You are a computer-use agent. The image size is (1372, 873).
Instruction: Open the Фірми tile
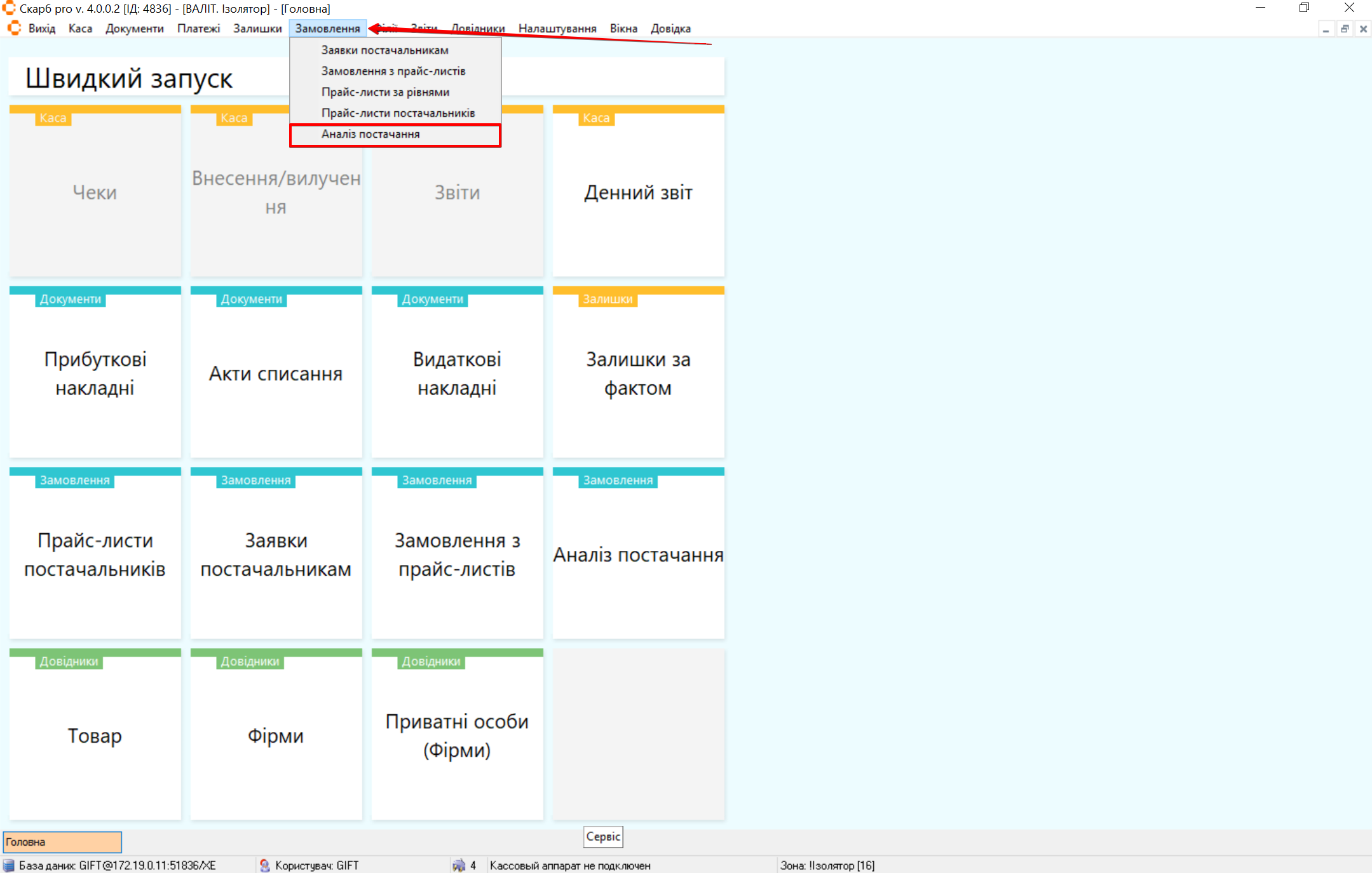276,735
